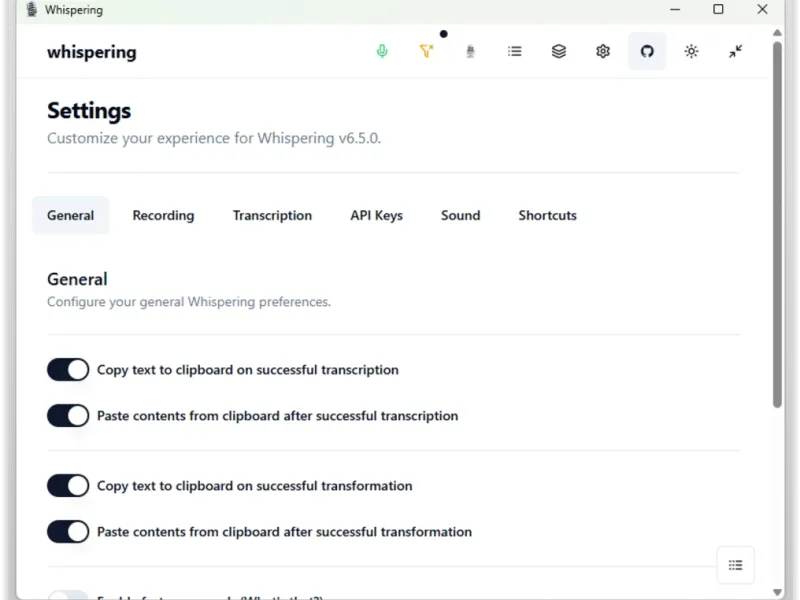Image resolution: width=800 pixels, height=600 pixels.
Task: Click the scrollbar up arrow
Action: point(777,33)
